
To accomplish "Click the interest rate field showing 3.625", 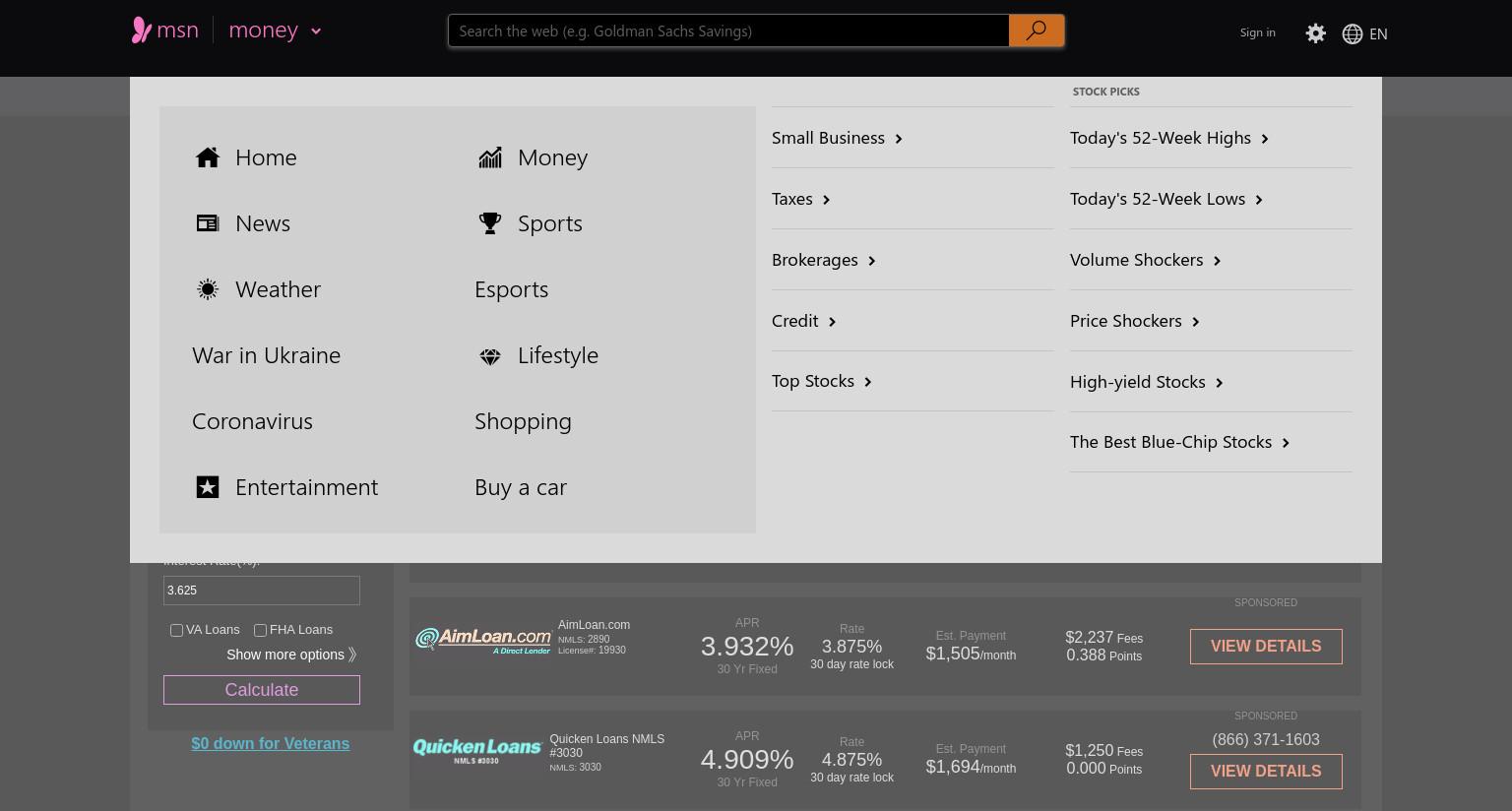I will pos(262,591).
